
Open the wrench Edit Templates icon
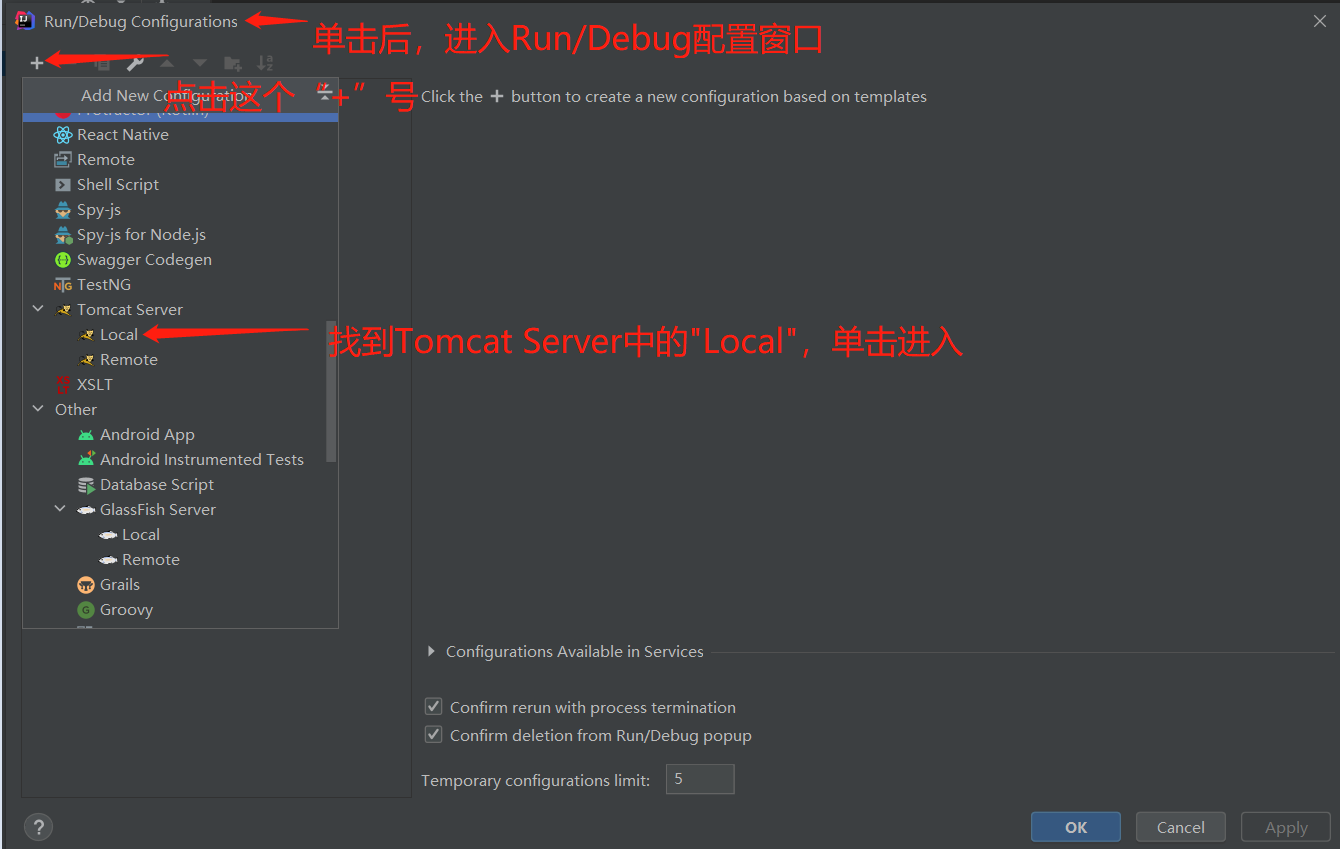click(135, 63)
